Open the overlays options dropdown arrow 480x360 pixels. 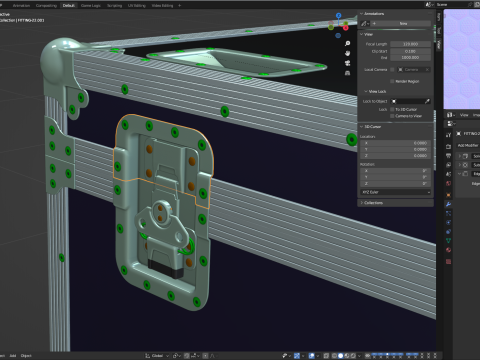318,356
